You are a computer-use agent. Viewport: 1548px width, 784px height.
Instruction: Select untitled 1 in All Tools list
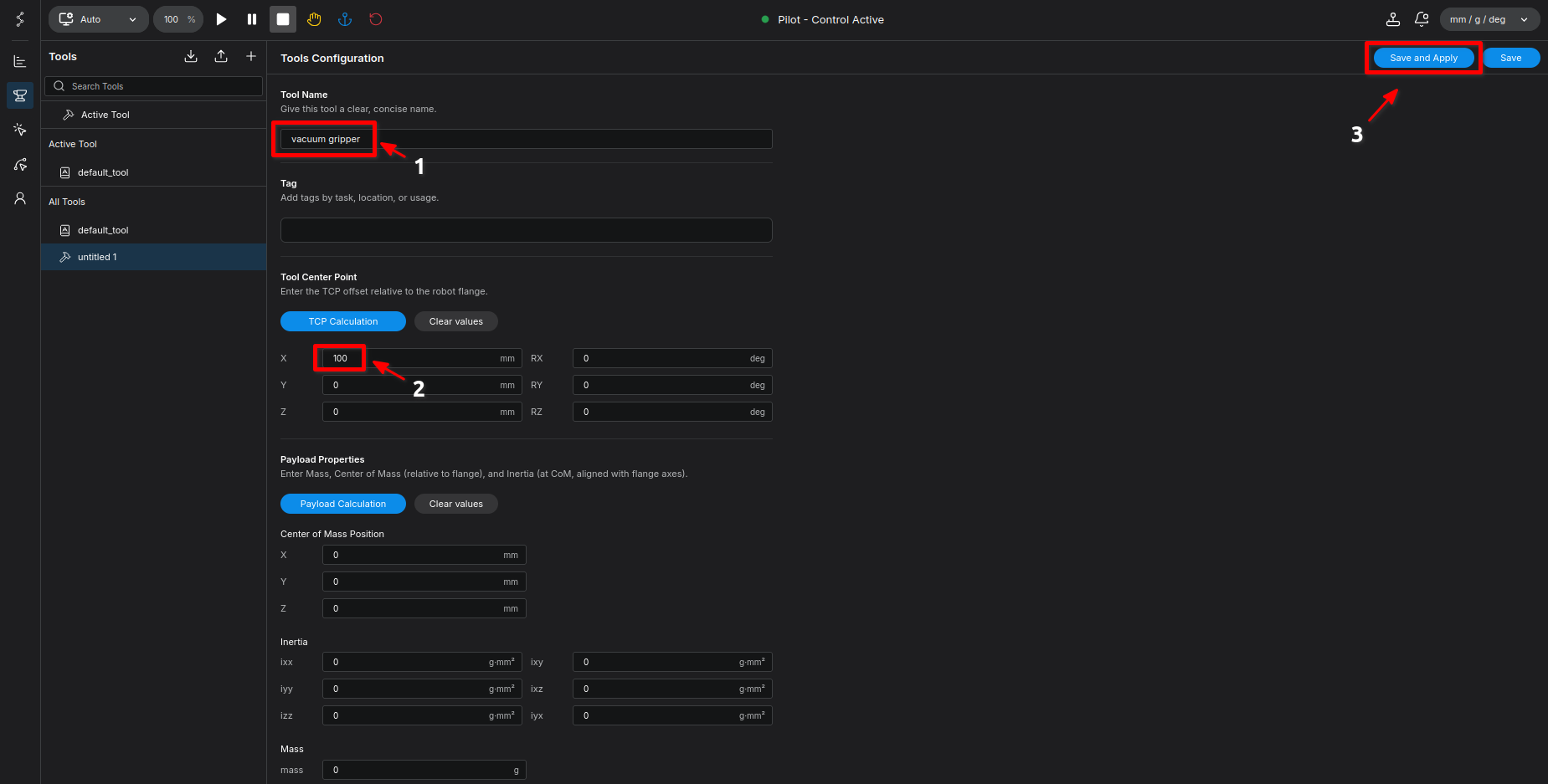[97, 257]
